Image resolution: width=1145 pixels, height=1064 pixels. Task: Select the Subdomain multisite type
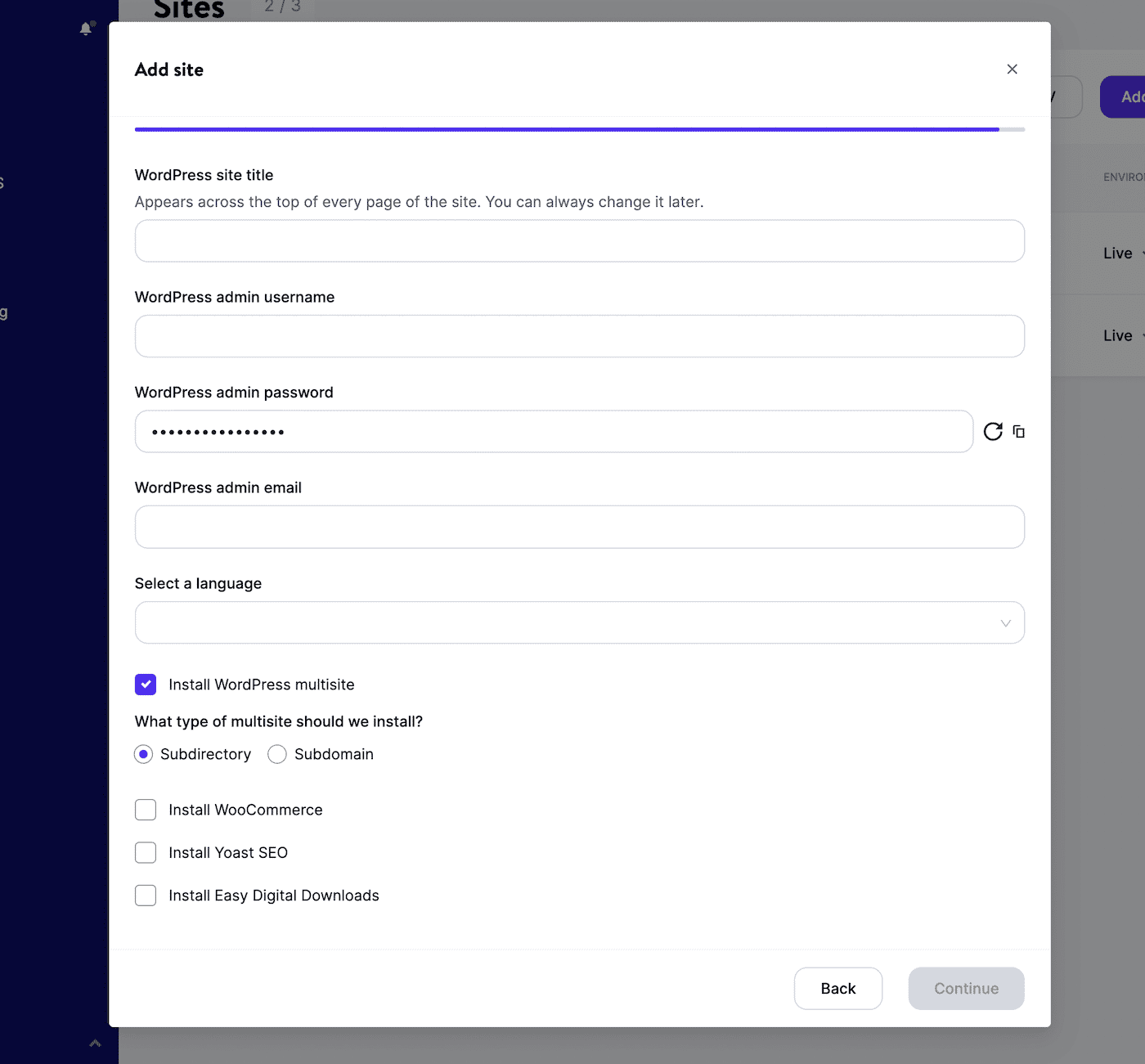point(276,754)
